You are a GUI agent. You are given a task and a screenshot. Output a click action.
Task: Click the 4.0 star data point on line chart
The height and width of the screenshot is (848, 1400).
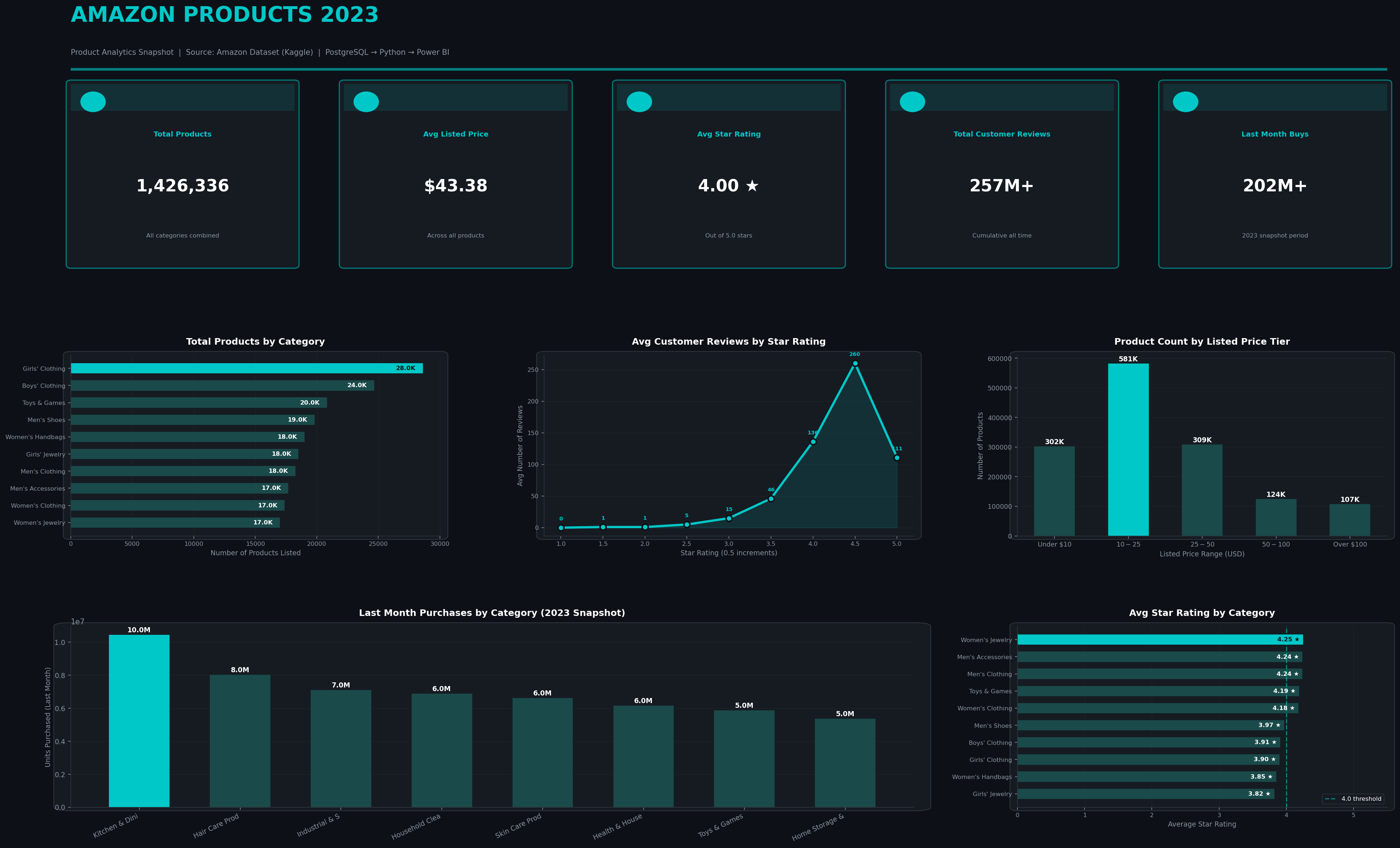pyautogui.click(x=813, y=442)
